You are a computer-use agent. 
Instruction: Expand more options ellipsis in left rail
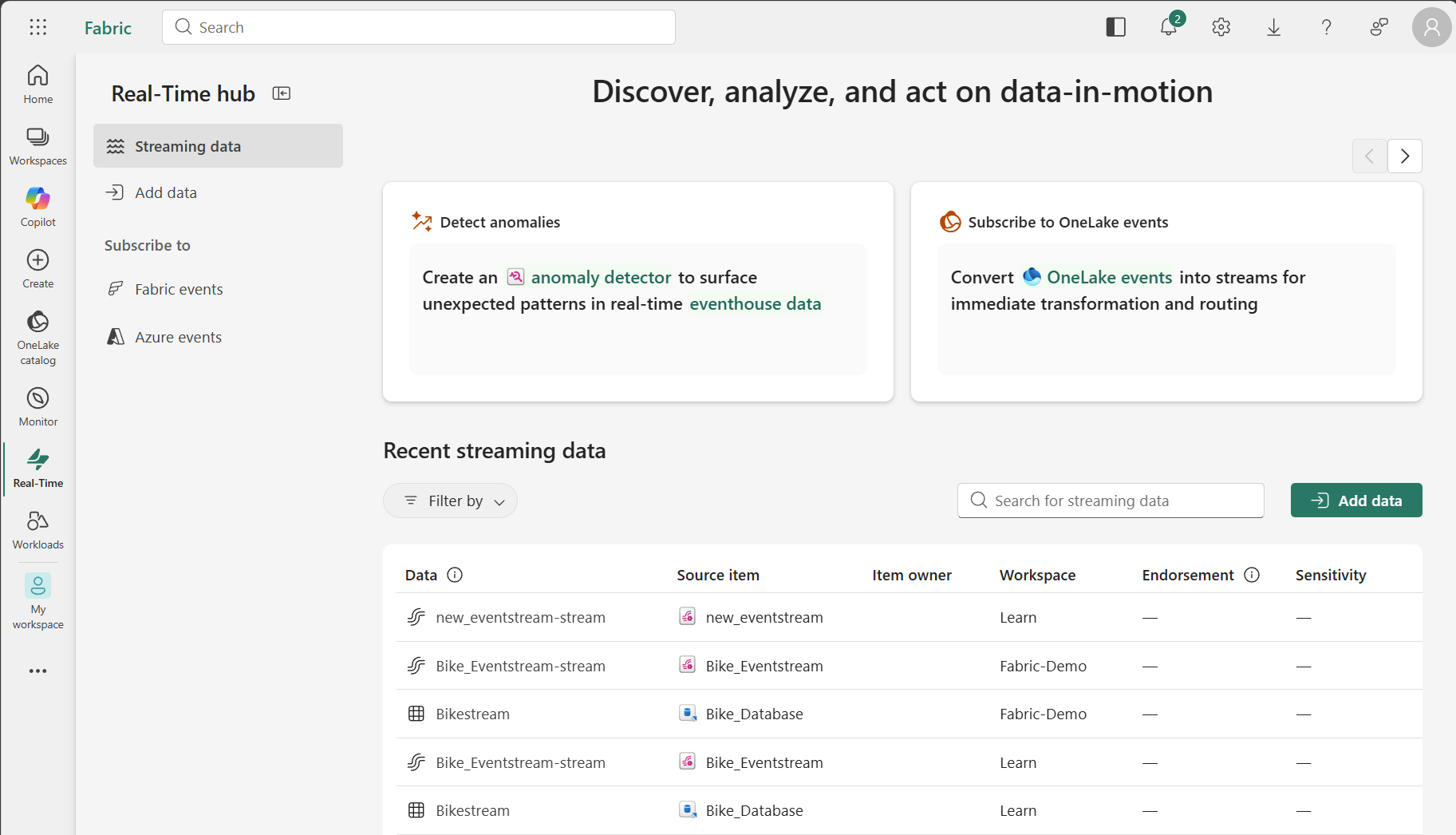[38, 671]
